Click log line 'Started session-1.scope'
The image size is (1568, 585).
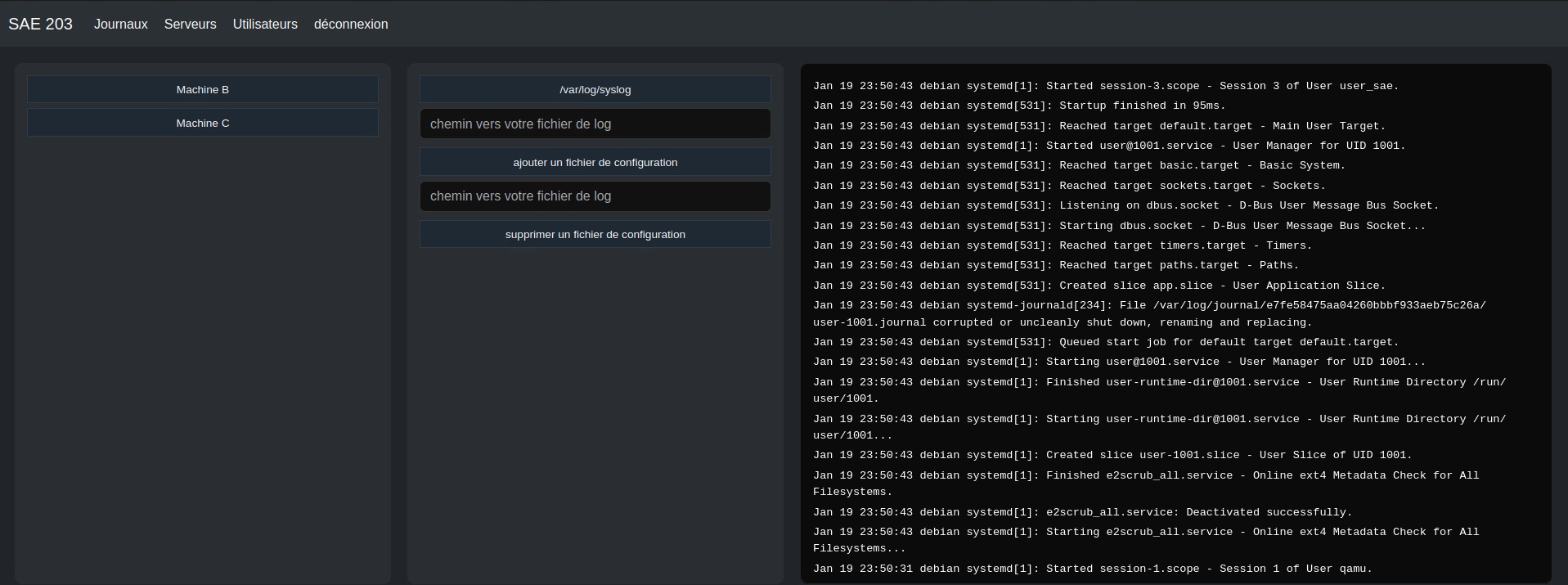(x=1093, y=569)
